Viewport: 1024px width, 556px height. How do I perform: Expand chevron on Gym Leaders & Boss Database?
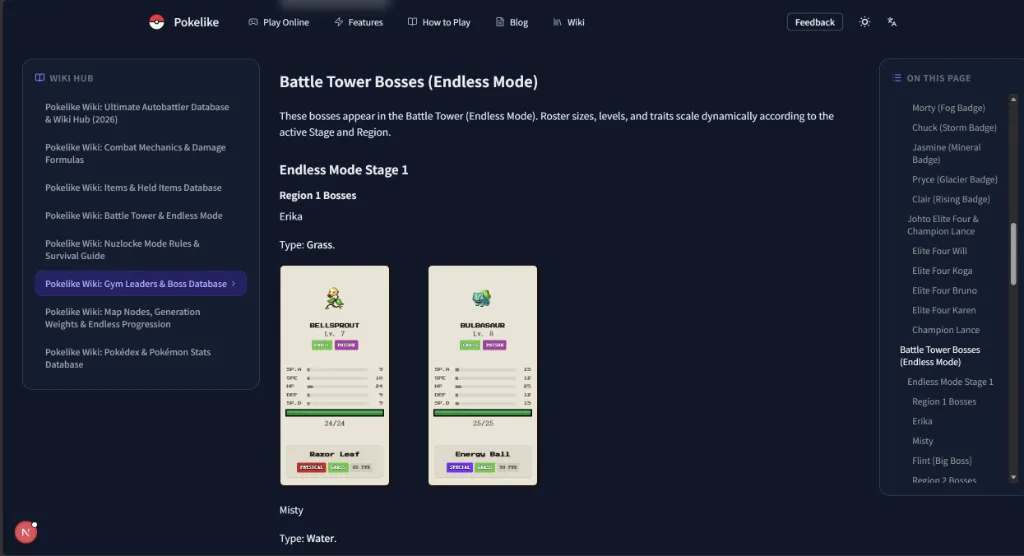(x=233, y=284)
